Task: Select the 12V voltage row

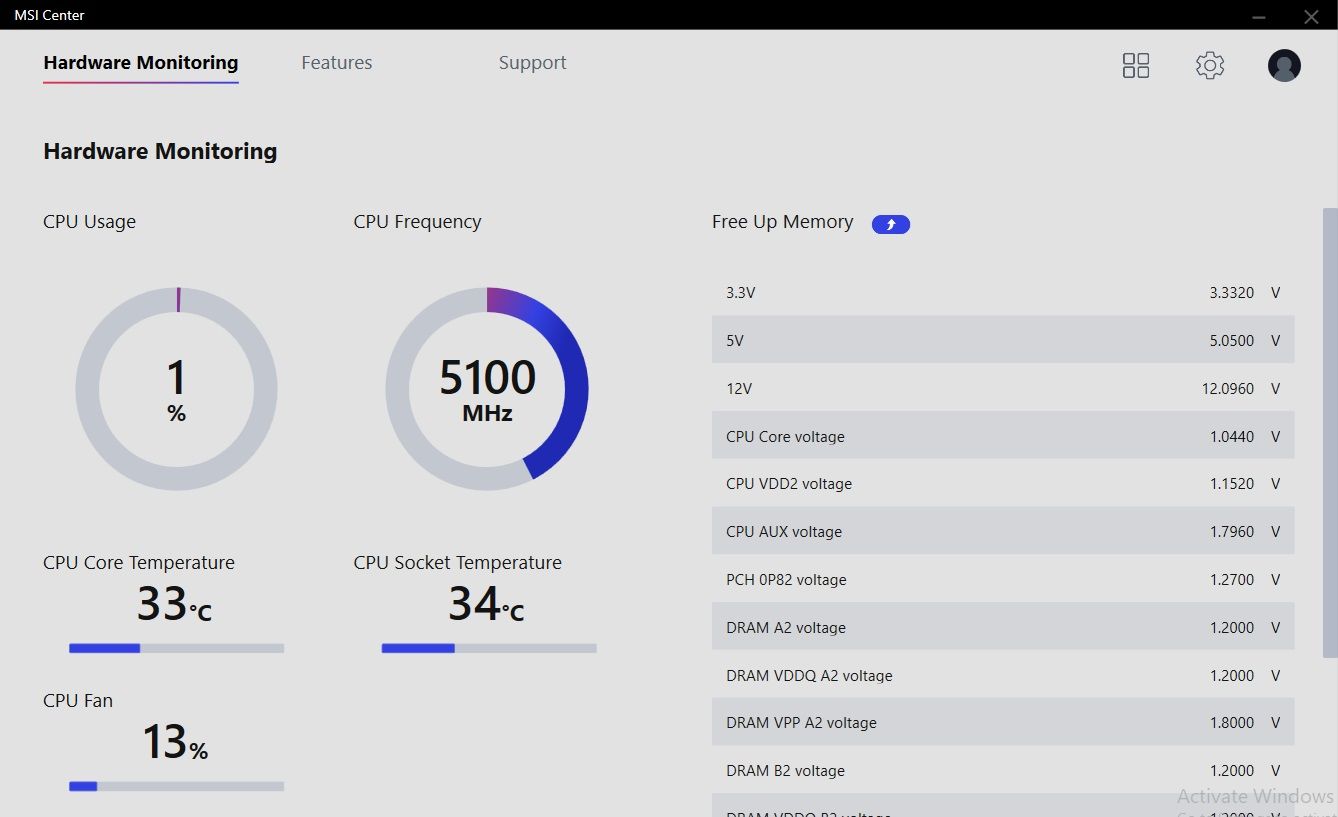Action: [x=1002, y=388]
